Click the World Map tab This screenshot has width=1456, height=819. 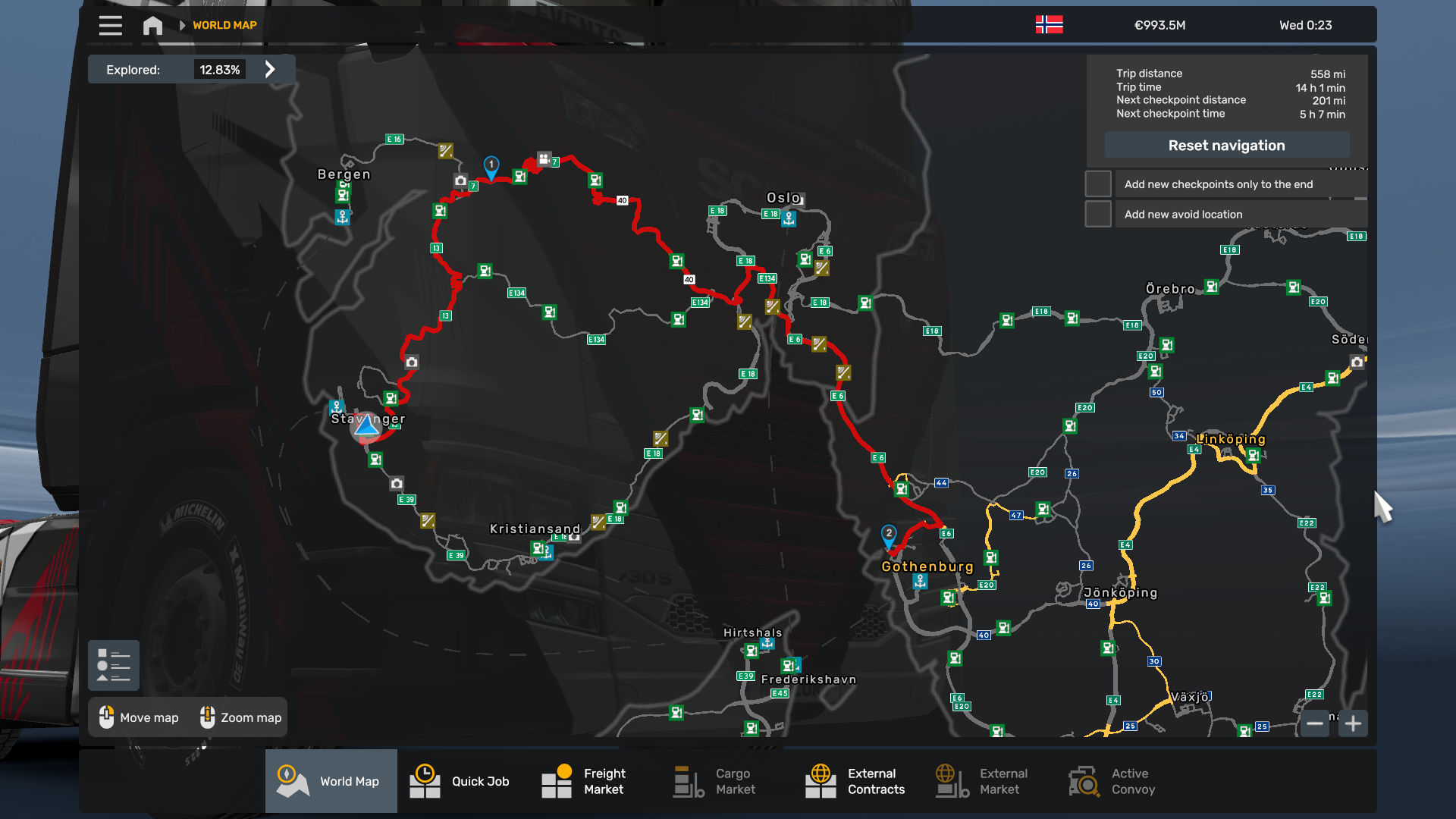331,781
